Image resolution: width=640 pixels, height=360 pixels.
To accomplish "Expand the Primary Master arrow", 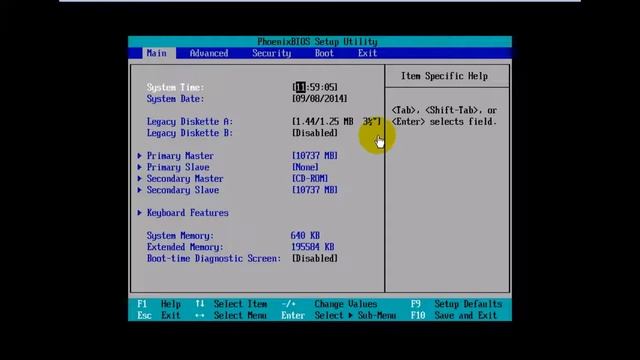I will 140,156.
